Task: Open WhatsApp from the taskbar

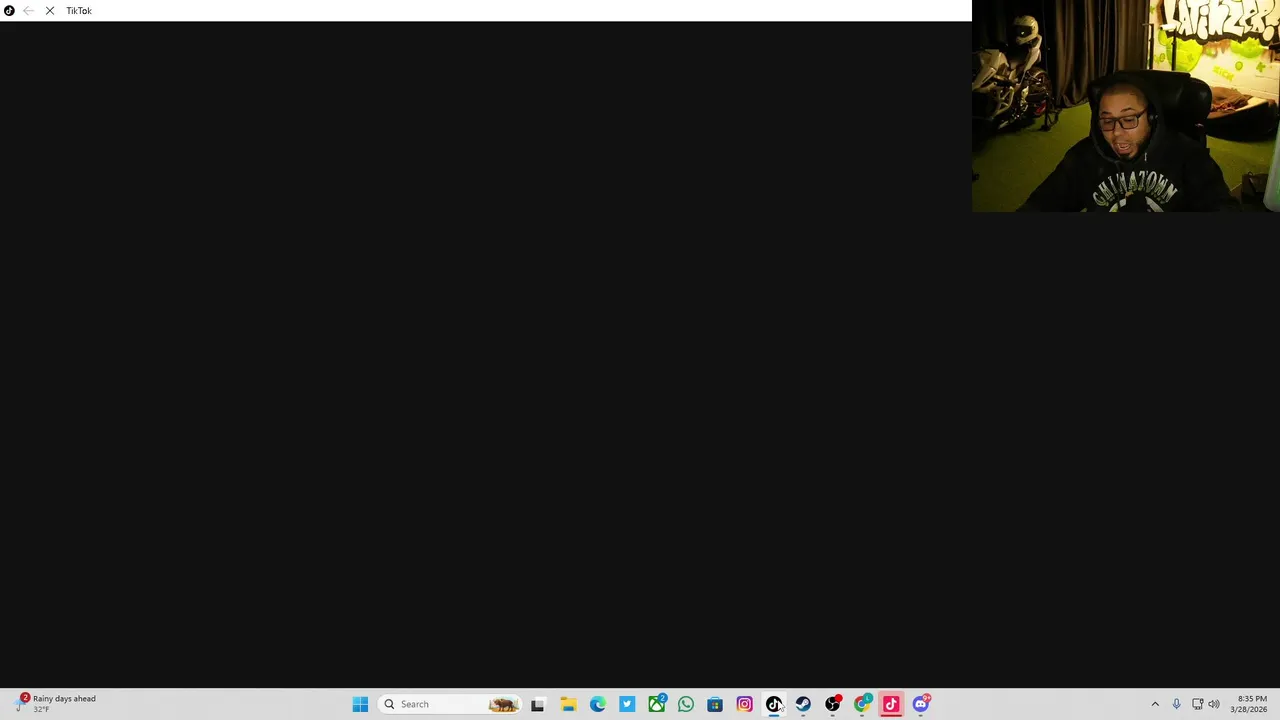Action: click(686, 704)
